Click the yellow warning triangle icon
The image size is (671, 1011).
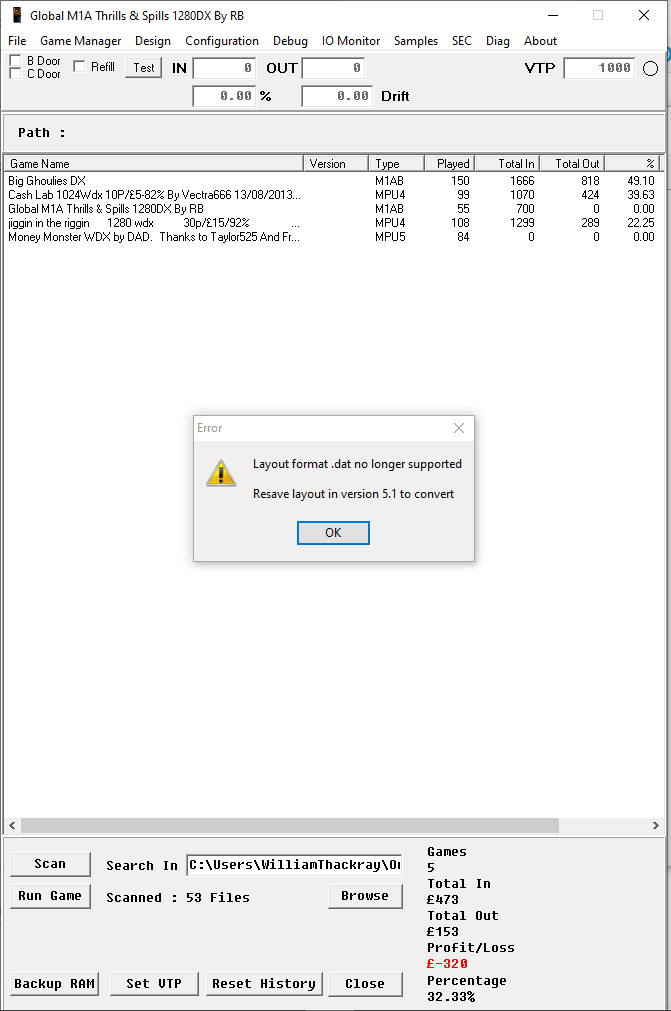tap(221, 473)
